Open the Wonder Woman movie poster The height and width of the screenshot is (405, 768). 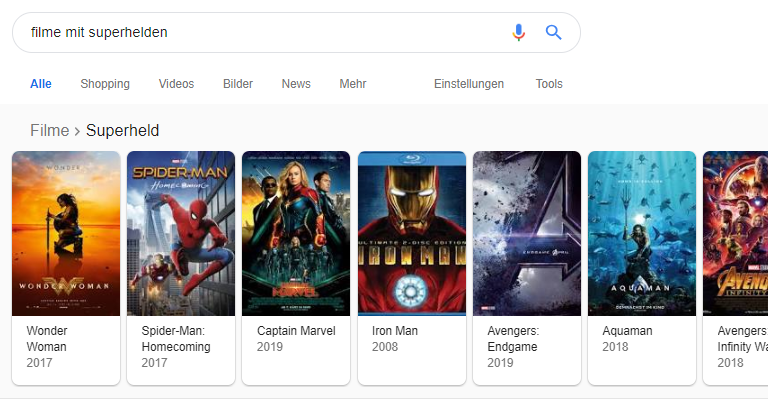pyautogui.click(x=66, y=234)
